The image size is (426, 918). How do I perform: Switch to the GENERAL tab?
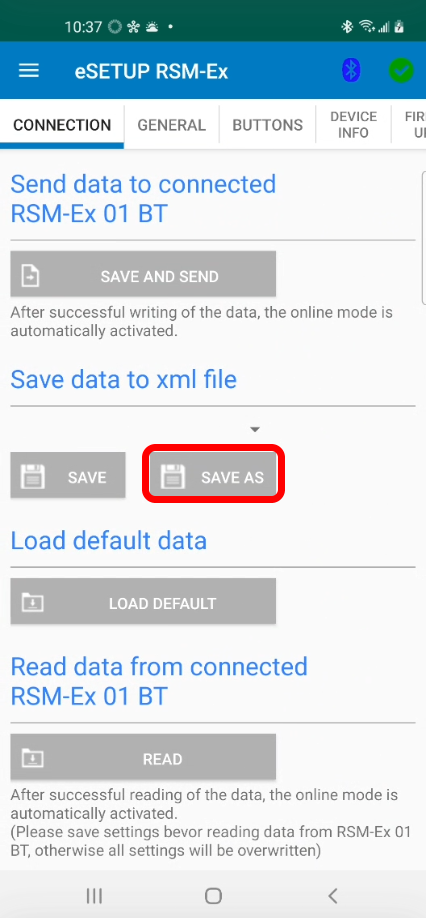coord(171,125)
